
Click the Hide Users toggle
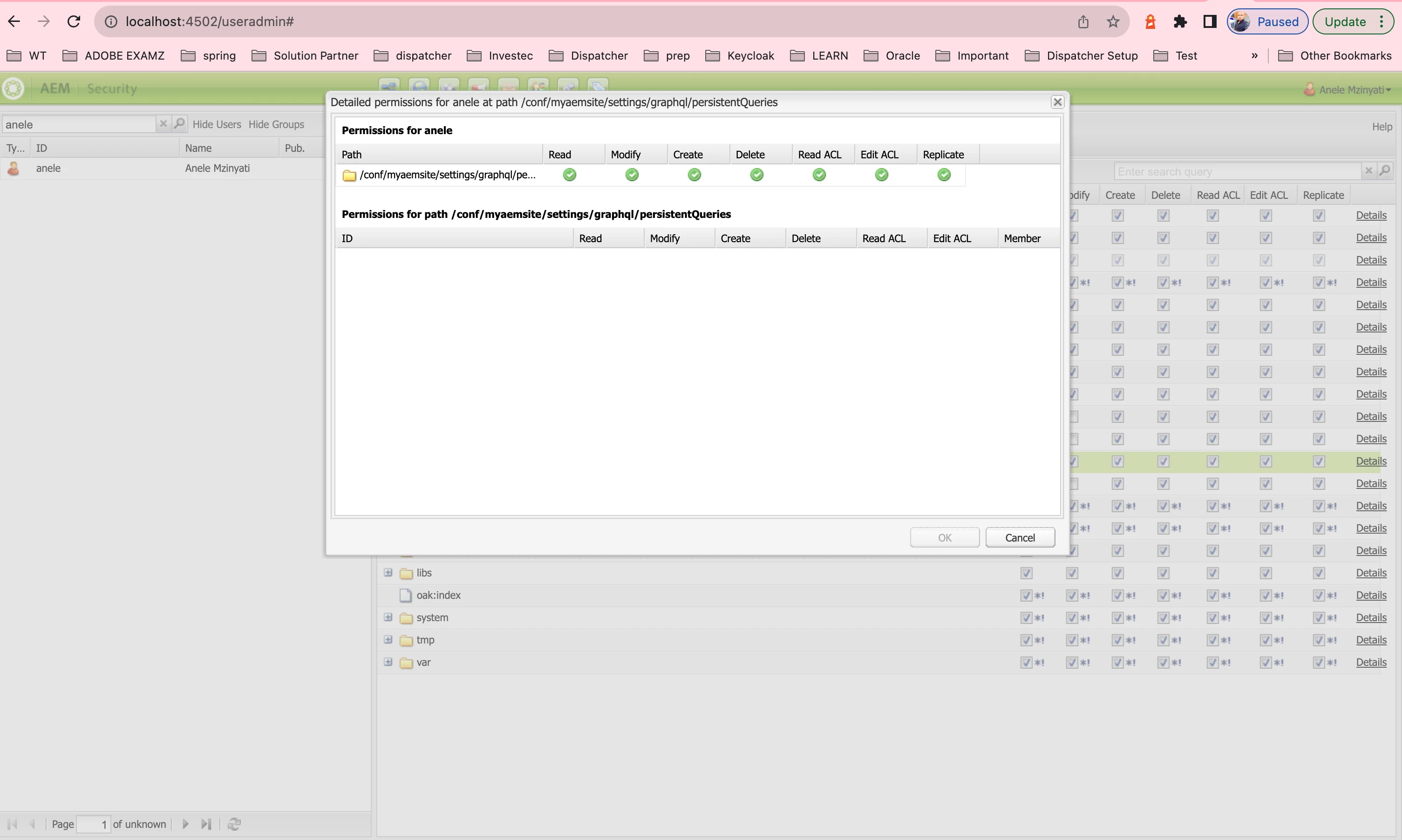point(216,124)
